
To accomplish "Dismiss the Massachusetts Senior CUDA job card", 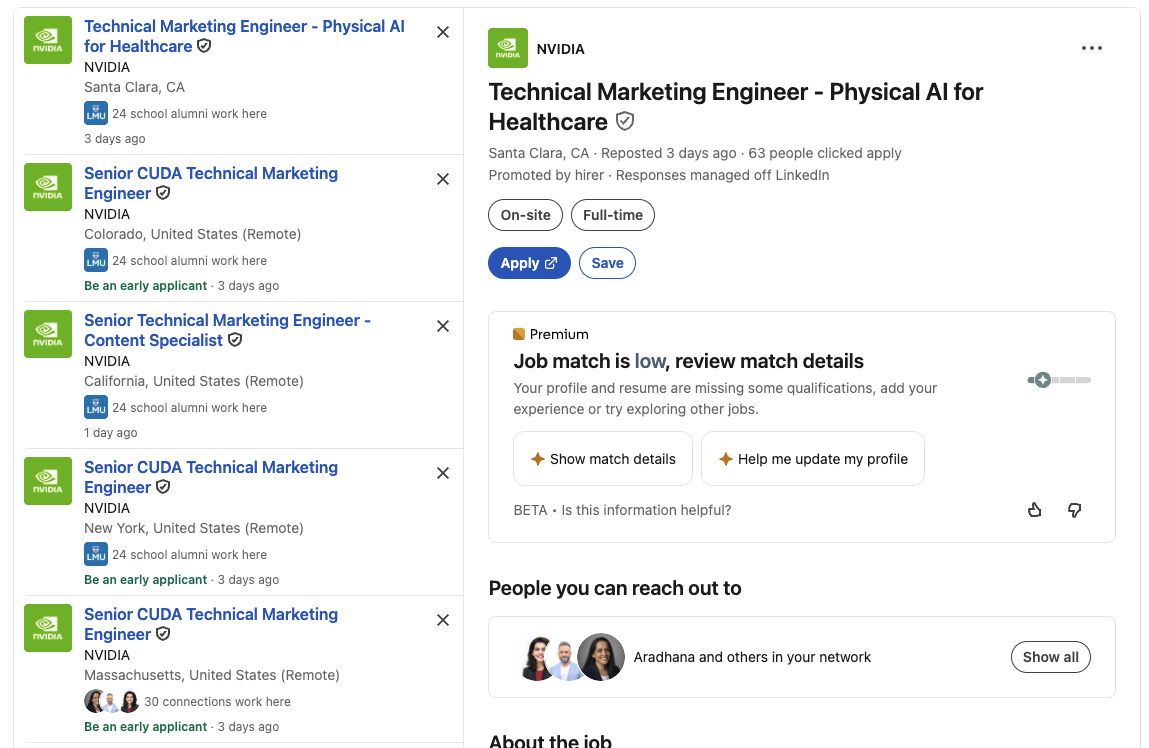I will [x=443, y=621].
